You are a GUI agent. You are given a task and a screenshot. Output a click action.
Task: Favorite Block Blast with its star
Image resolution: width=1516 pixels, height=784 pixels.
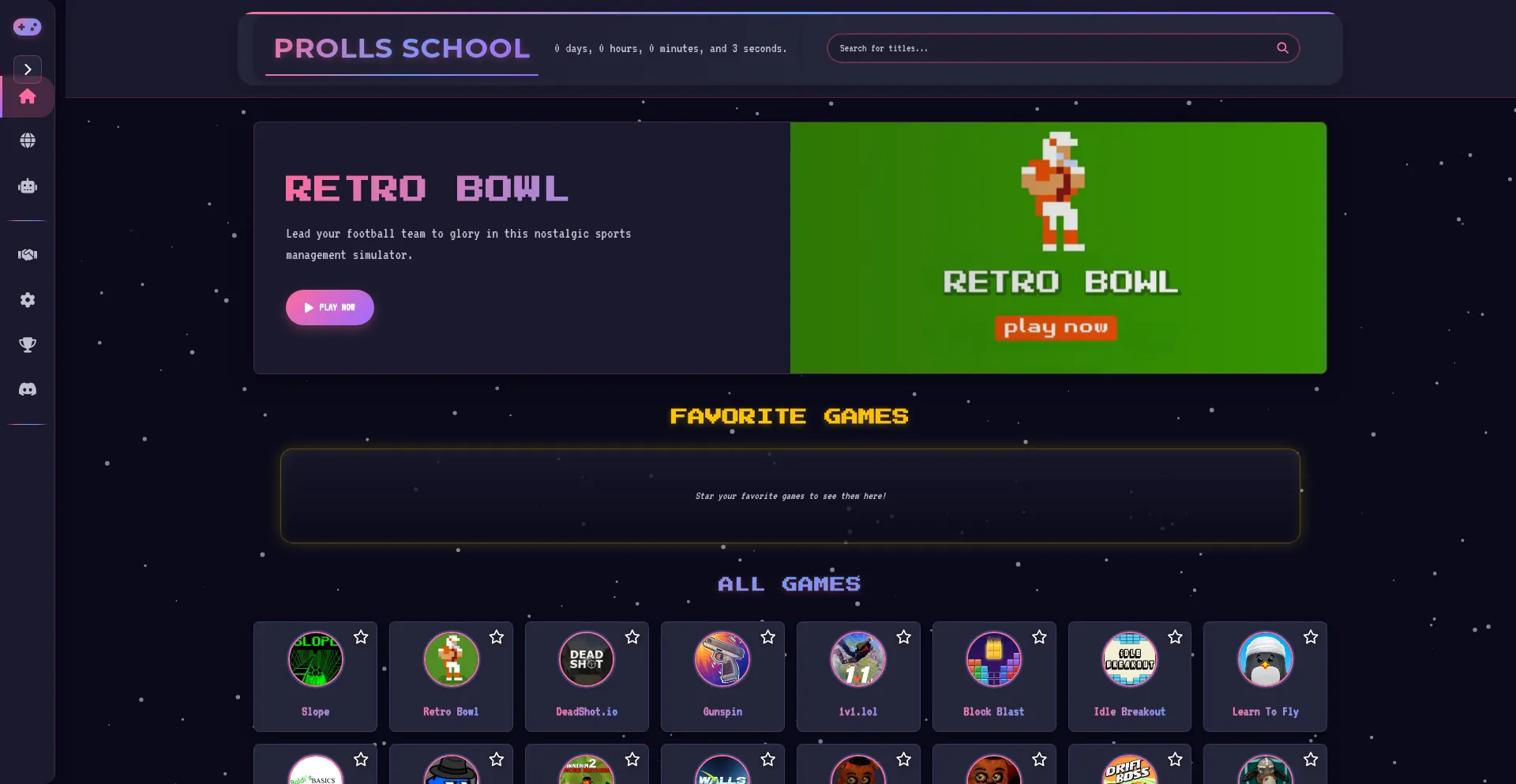[x=1039, y=637]
